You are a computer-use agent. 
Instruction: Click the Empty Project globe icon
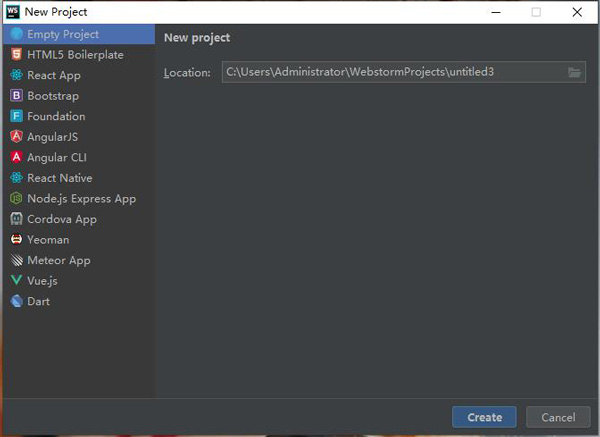coord(16,34)
